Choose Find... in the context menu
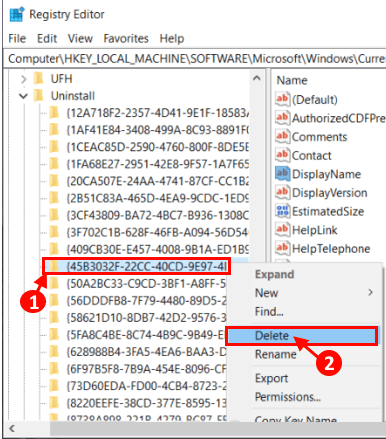This screenshot has width=386, height=439. click(x=269, y=312)
